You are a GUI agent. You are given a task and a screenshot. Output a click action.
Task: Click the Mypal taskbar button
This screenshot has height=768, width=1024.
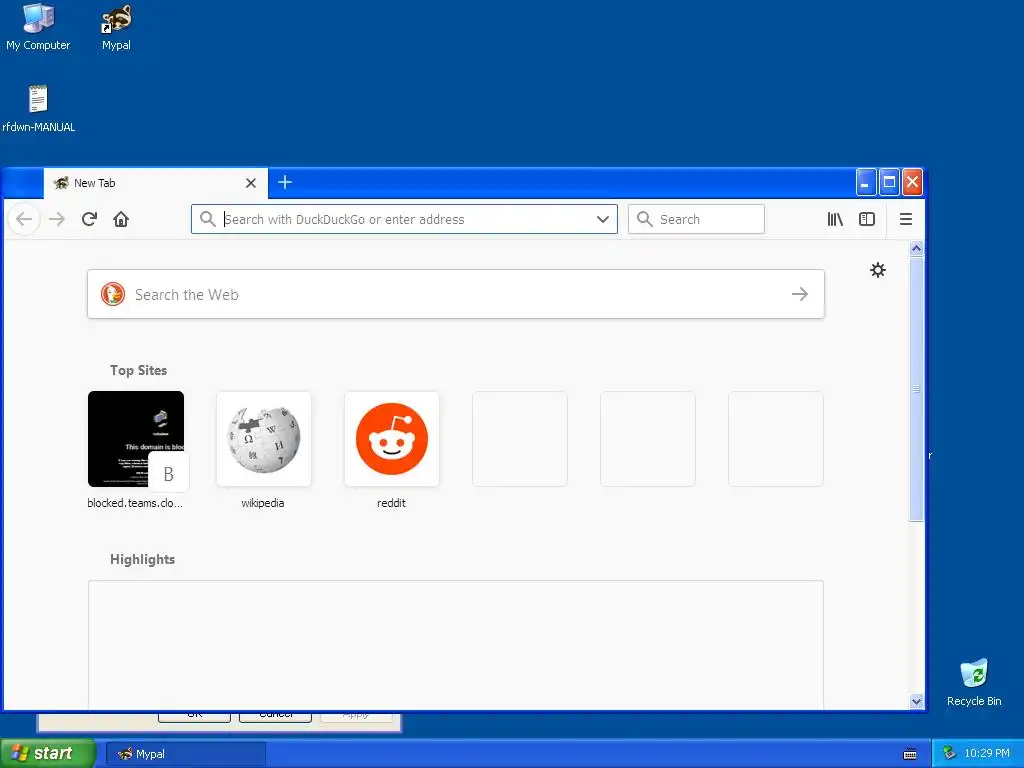point(185,754)
